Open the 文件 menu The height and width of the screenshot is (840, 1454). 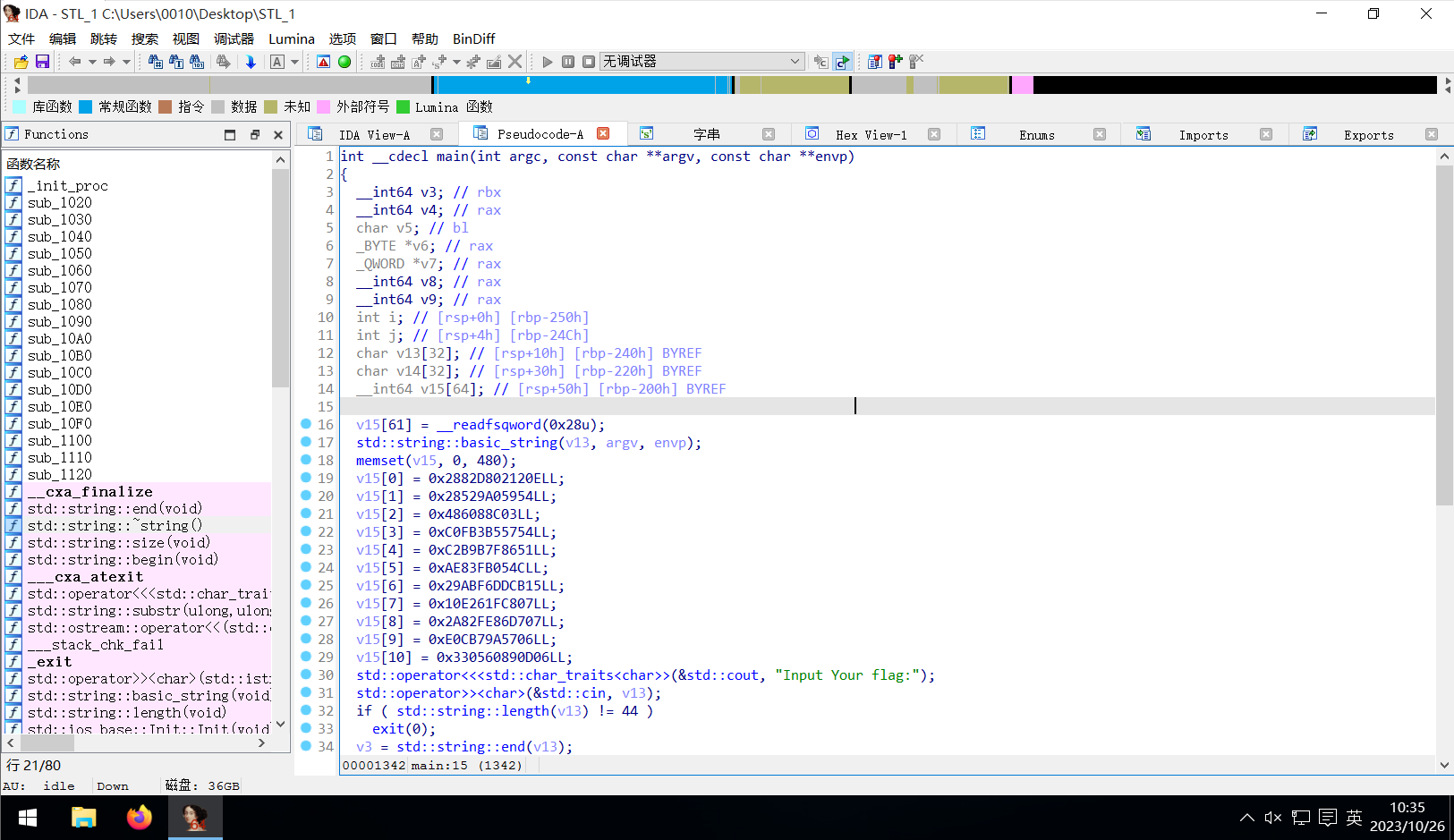pyautogui.click(x=21, y=39)
